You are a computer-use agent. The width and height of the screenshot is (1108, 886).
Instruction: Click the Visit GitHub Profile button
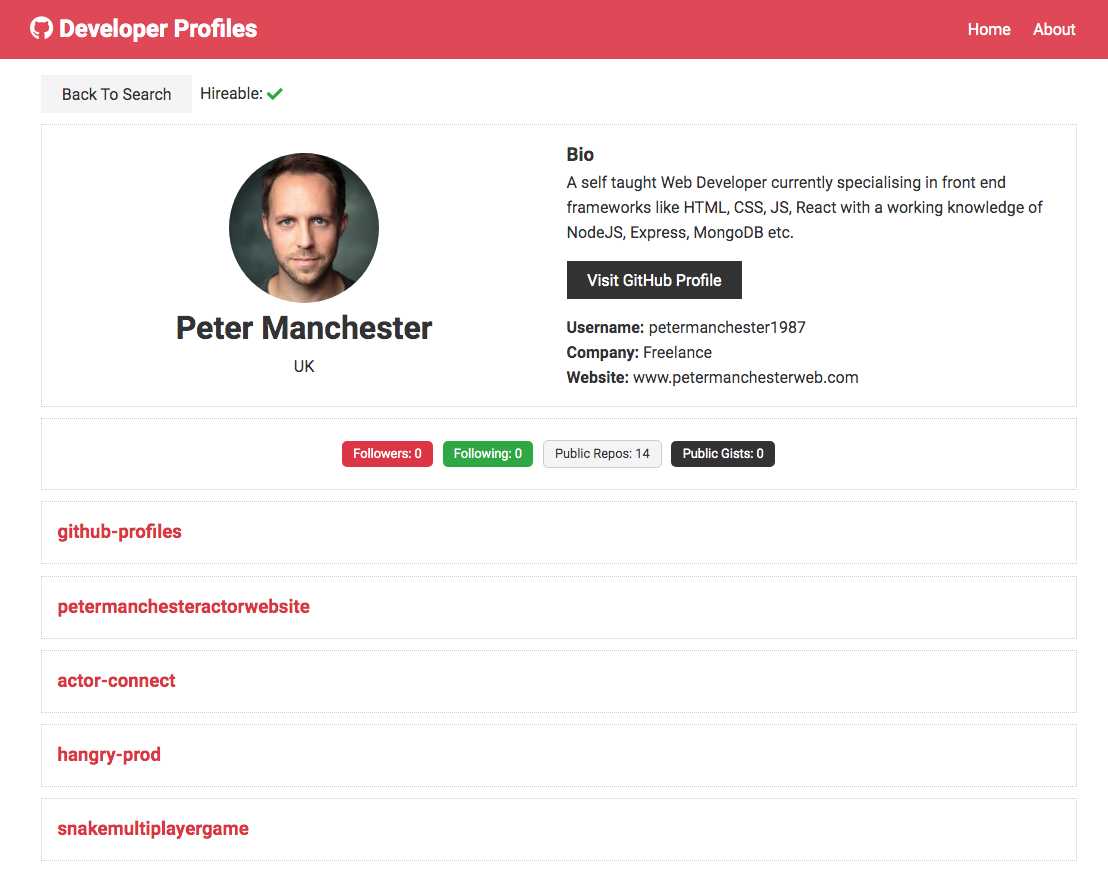654,280
